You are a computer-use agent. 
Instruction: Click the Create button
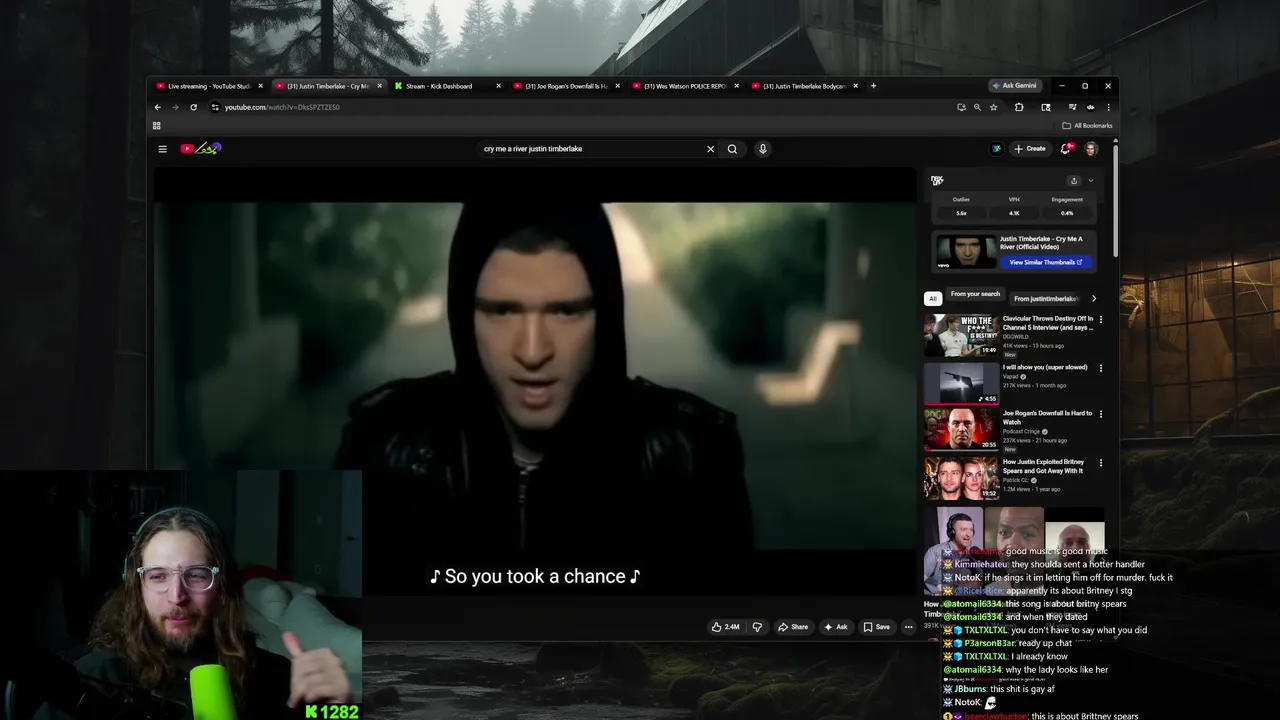point(1029,149)
